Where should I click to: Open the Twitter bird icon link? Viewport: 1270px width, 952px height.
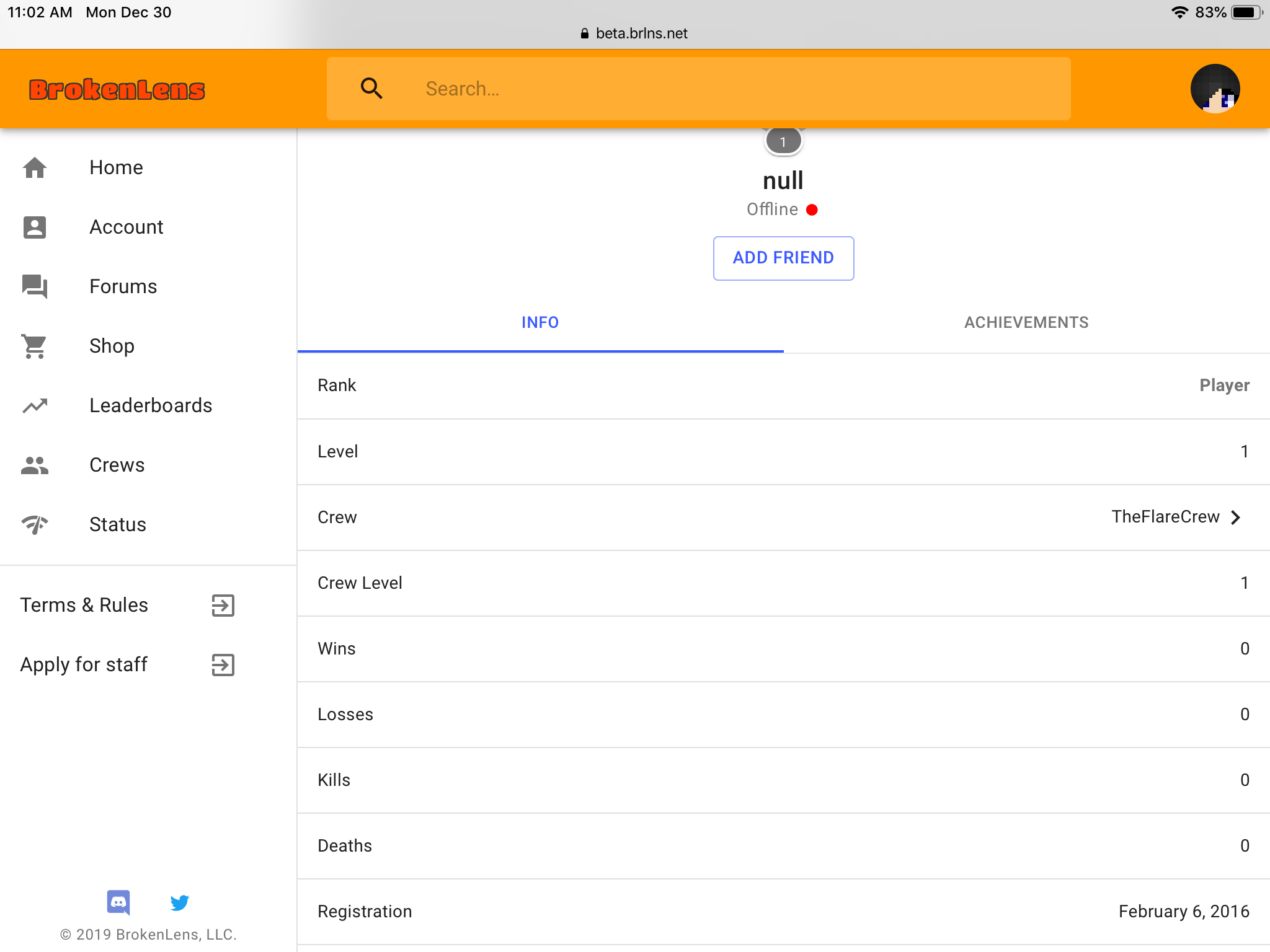click(179, 902)
